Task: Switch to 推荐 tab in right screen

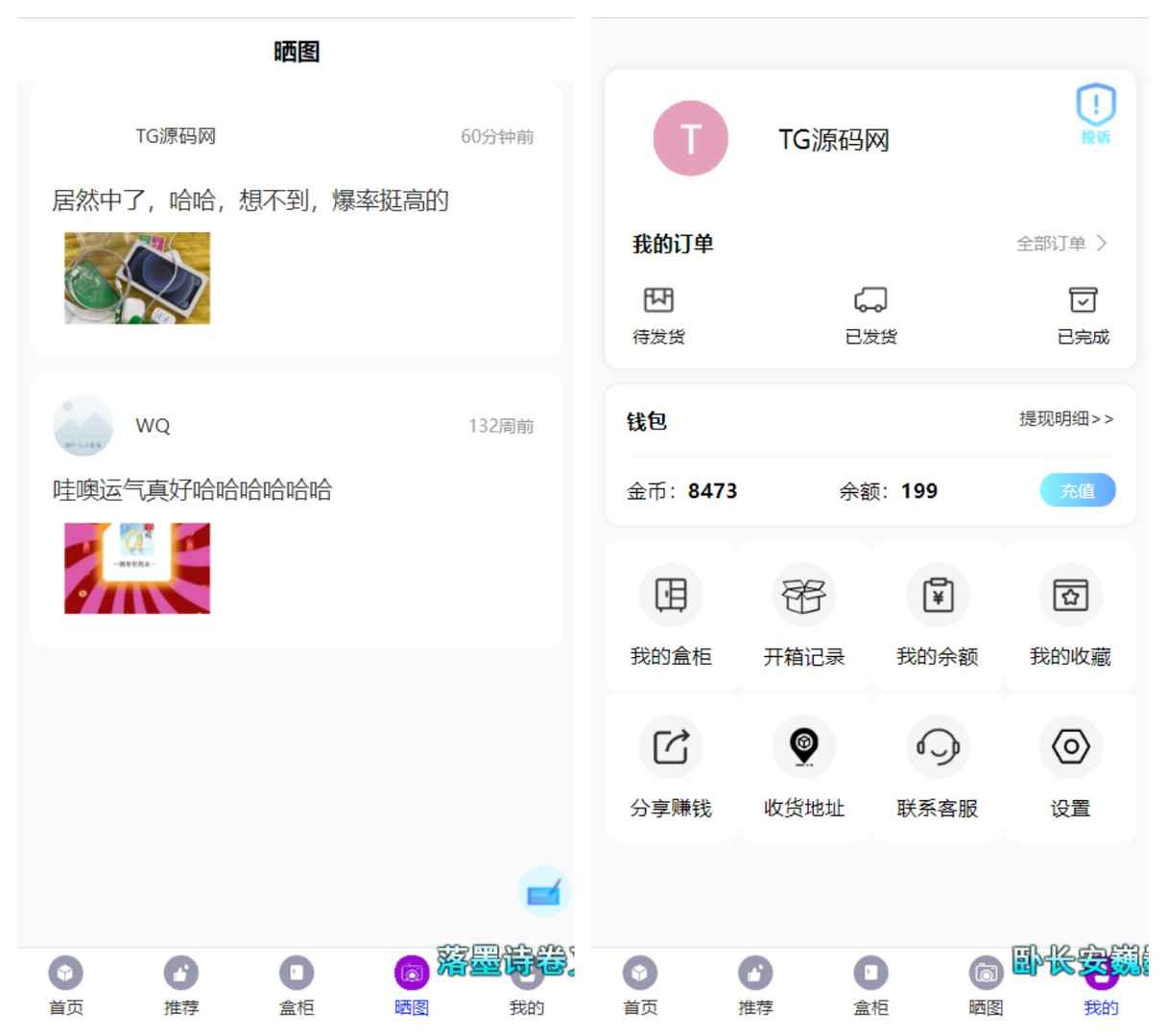Action: click(755, 986)
